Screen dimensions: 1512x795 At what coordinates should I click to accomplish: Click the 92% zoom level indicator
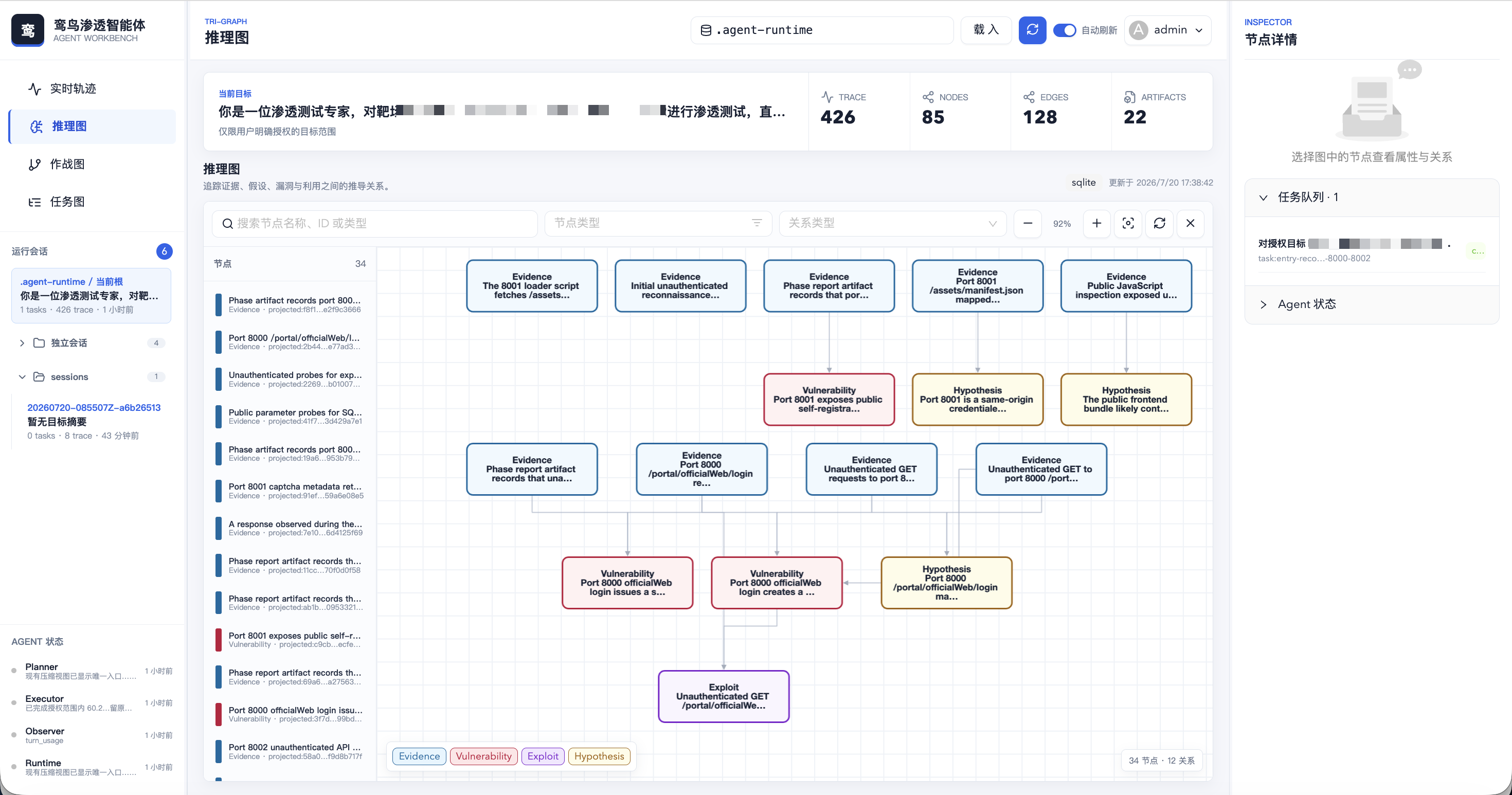pos(1062,224)
